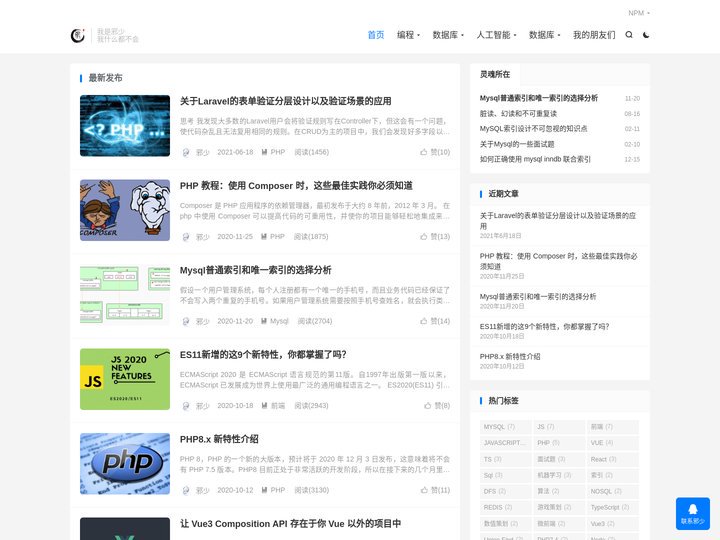Toggle dark mode with the moon icon

pos(646,35)
